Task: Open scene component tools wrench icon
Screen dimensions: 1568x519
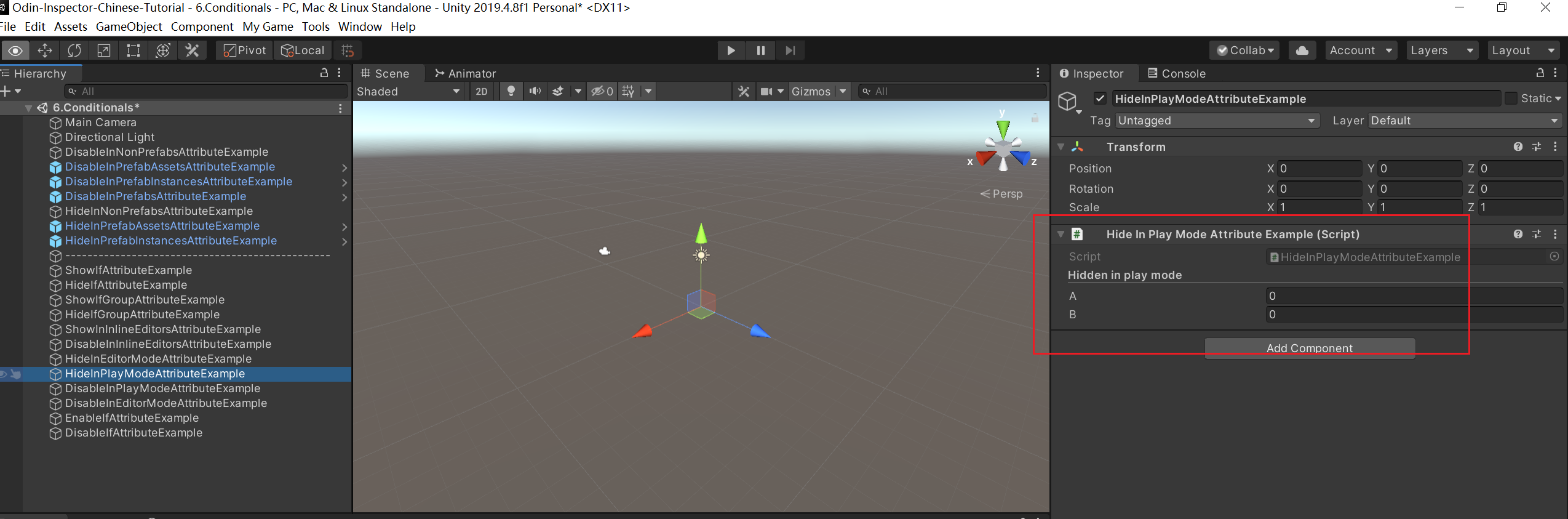Action: click(744, 91)
